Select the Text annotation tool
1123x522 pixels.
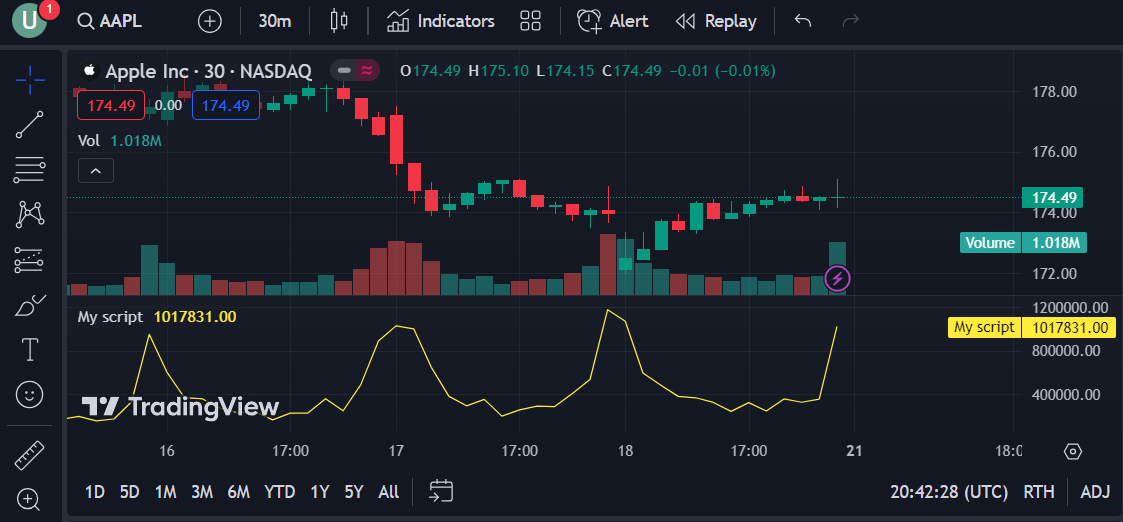tap(30, 350)
